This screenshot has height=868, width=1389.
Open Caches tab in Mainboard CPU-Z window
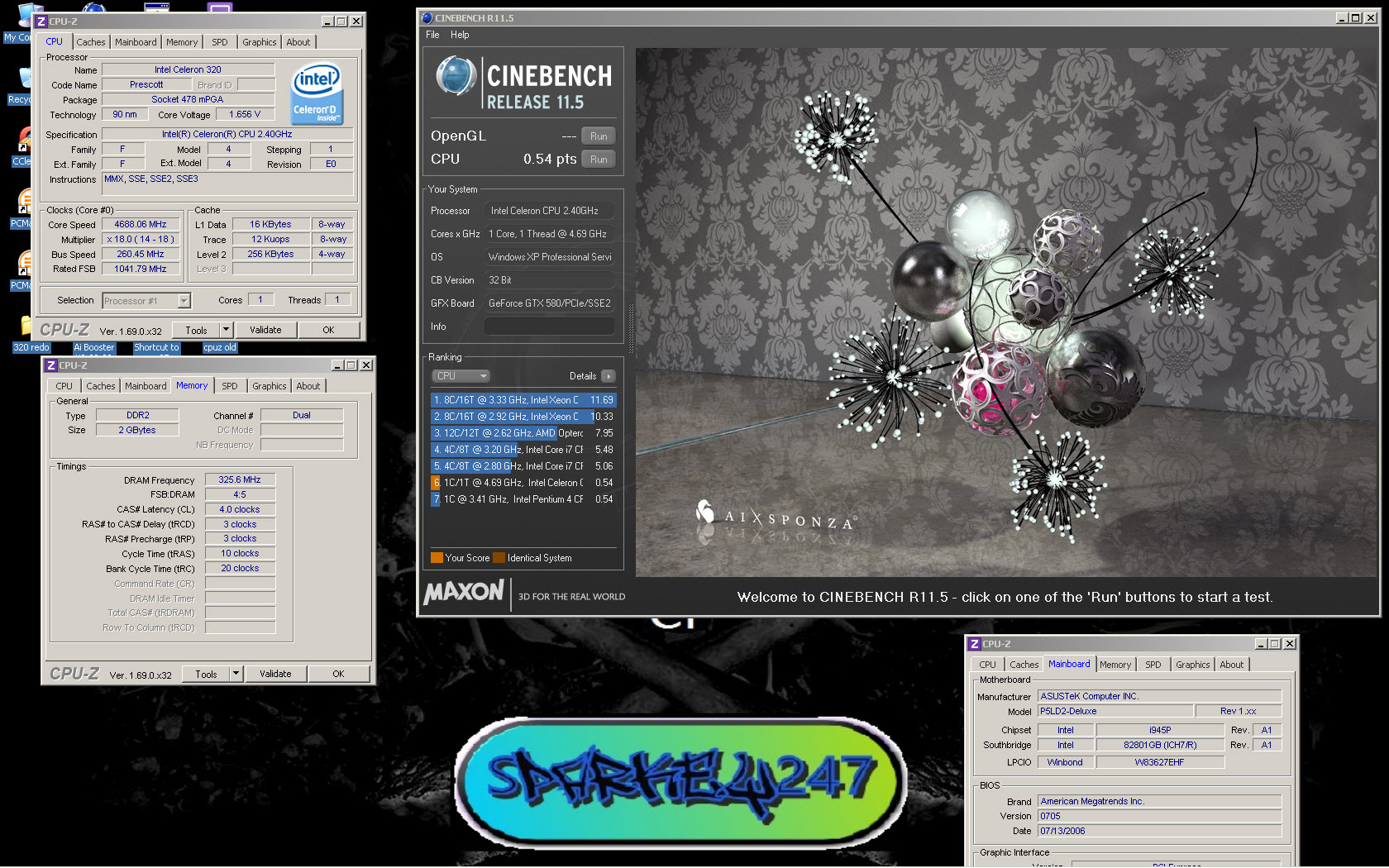coord(1024,665)
